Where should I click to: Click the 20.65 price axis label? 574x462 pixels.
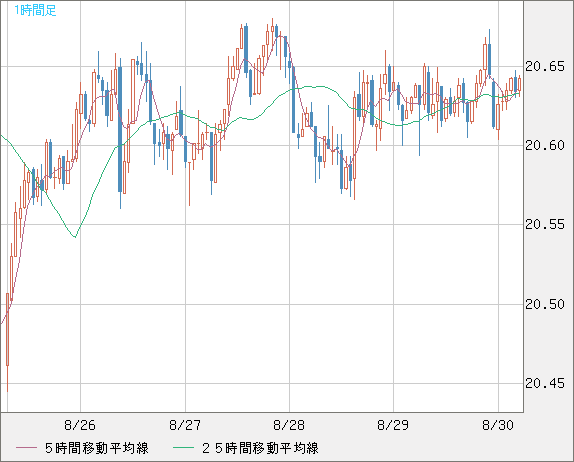pyautogui.click(x=545, y=67)
